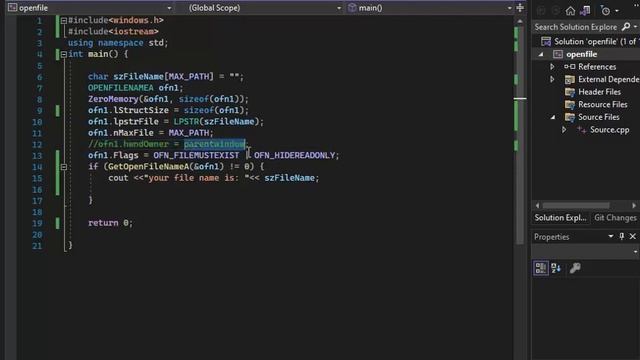Select the References tree item
This screenshot has width=640, height=360.
597,67
